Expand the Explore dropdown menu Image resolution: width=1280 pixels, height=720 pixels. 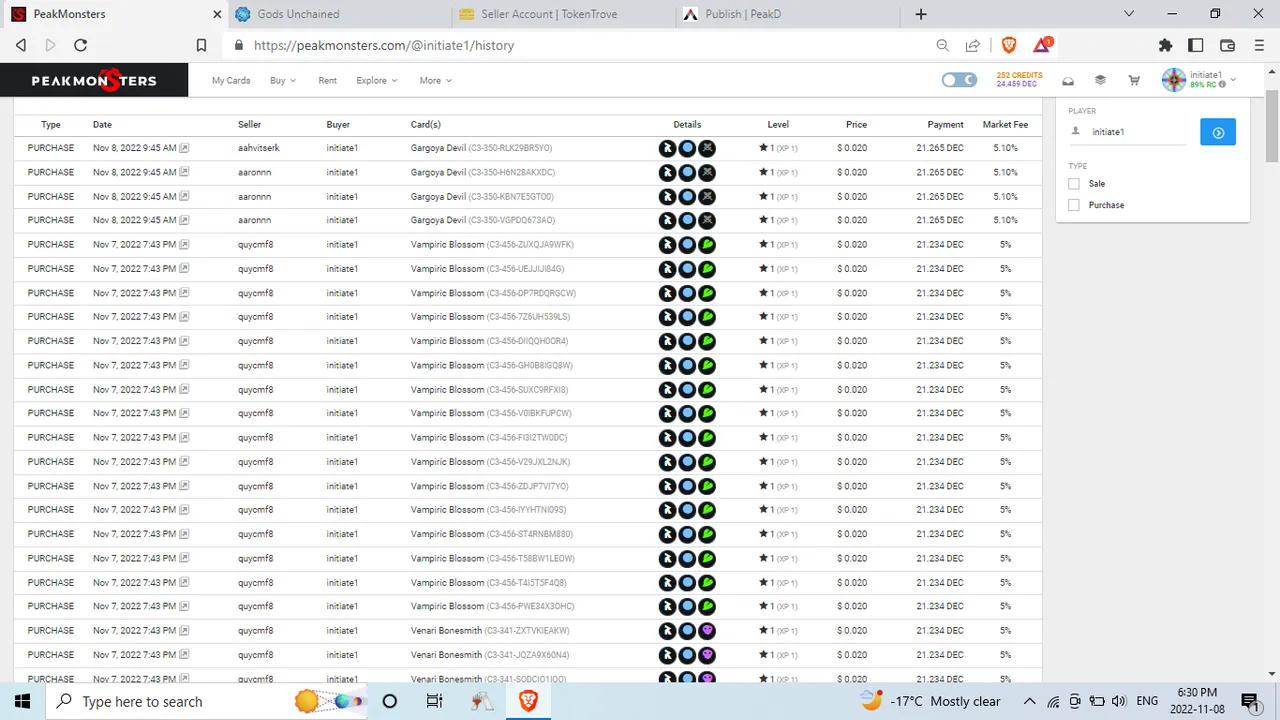tap(377, 81)
